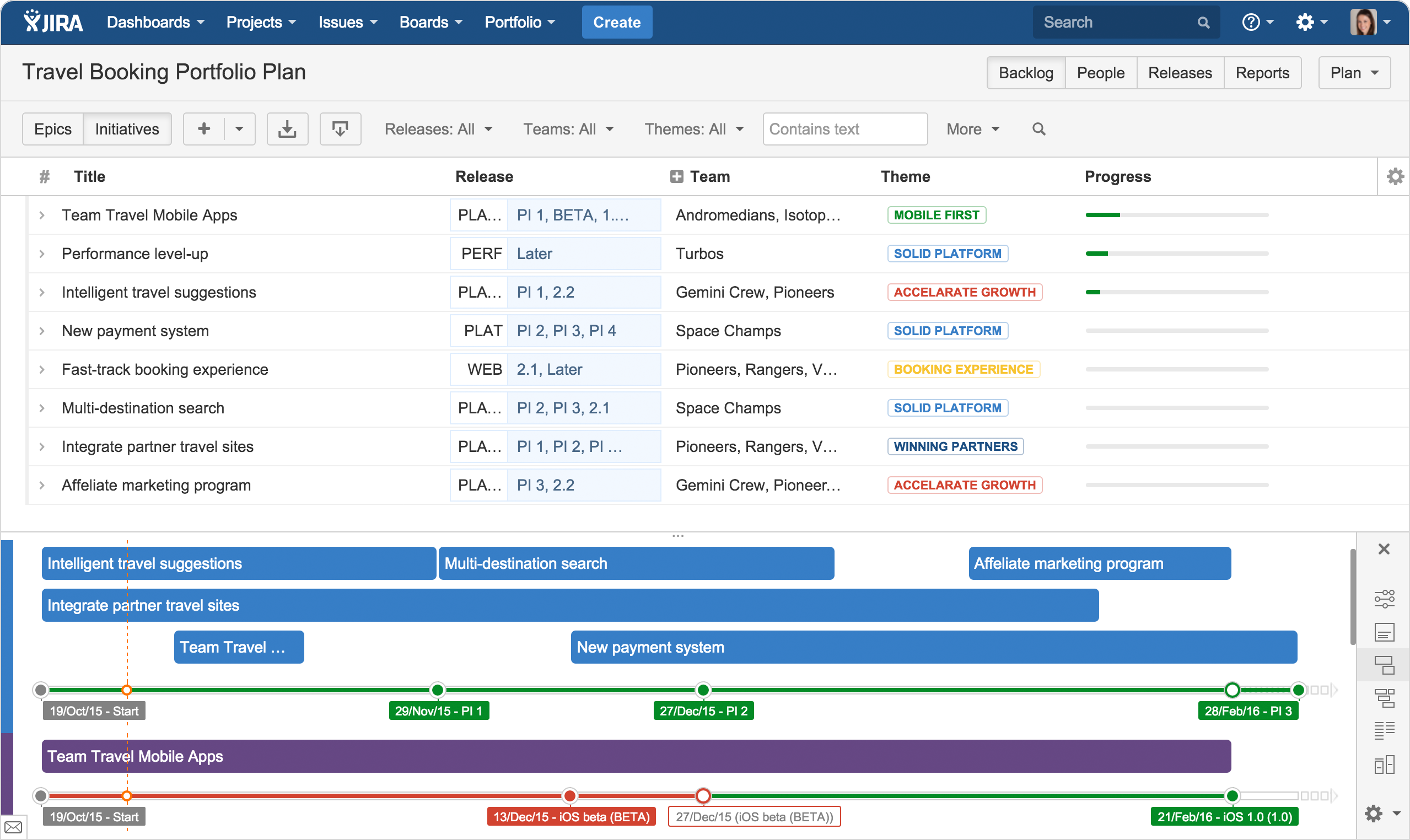Click the 29/Nov/15 - PI 1 release marker
This screenshot has width=1410, height=840.
point(438,711)
